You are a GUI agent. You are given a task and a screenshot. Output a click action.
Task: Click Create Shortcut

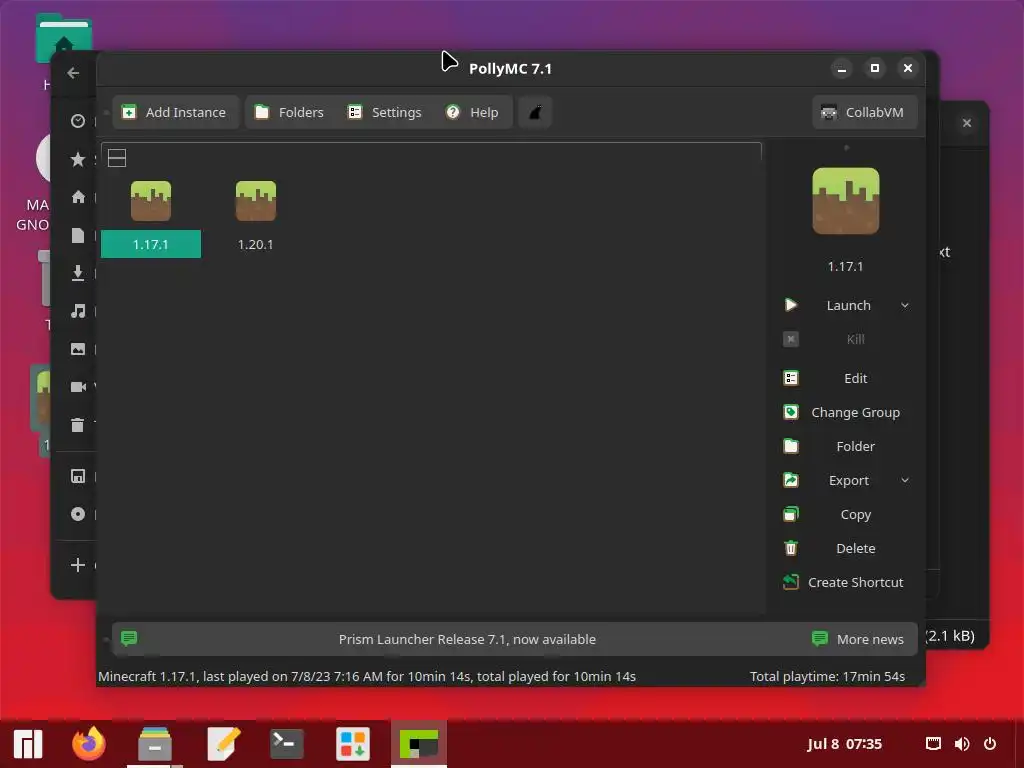click(x=846, y=583)
